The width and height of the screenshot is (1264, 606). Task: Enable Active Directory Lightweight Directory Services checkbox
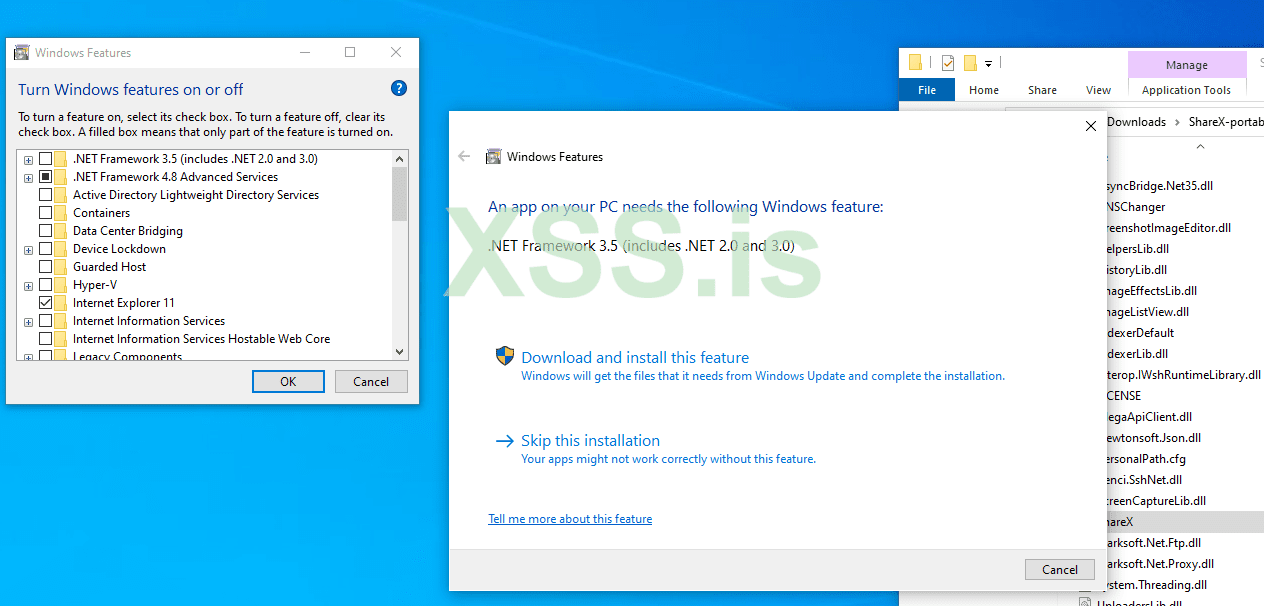click(45, 195)
